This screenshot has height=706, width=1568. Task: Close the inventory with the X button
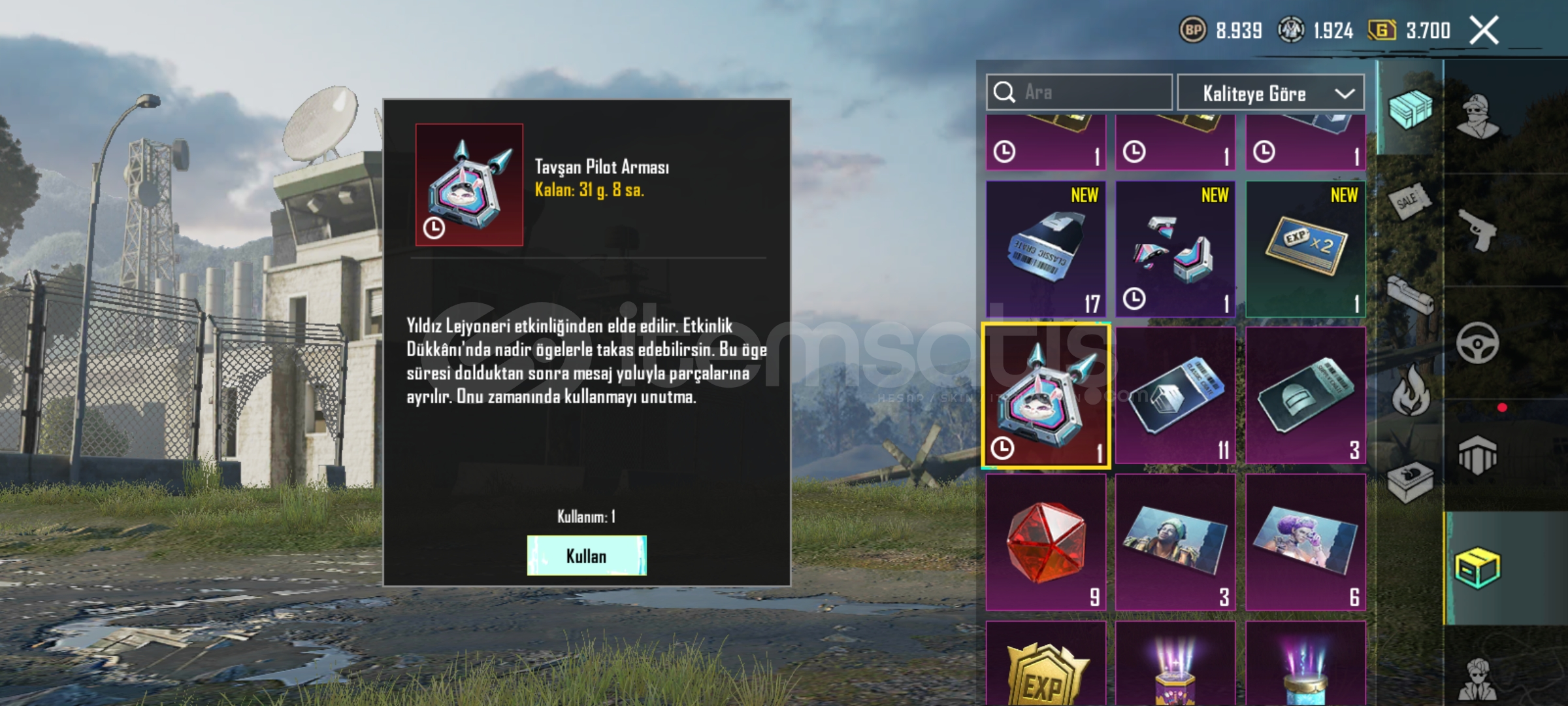tap(1484, 30)
